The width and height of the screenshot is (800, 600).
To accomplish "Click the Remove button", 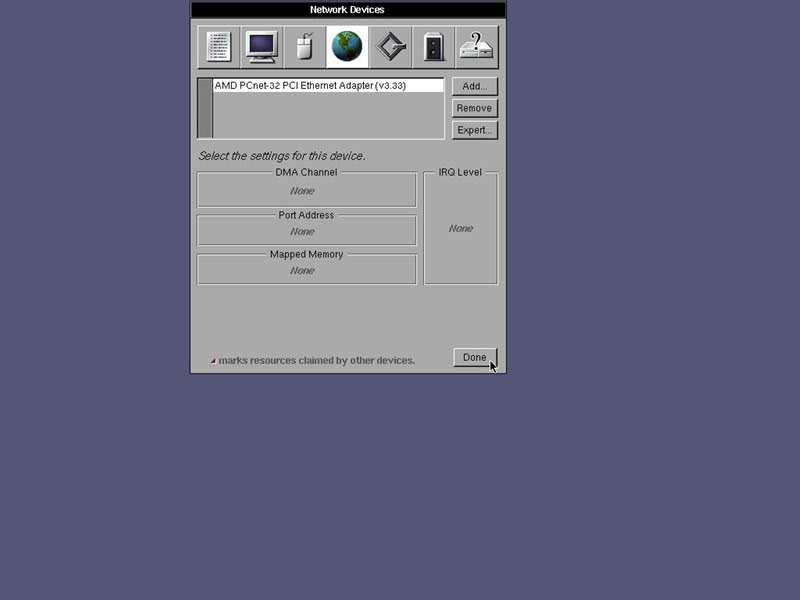I will pos(474,108).
